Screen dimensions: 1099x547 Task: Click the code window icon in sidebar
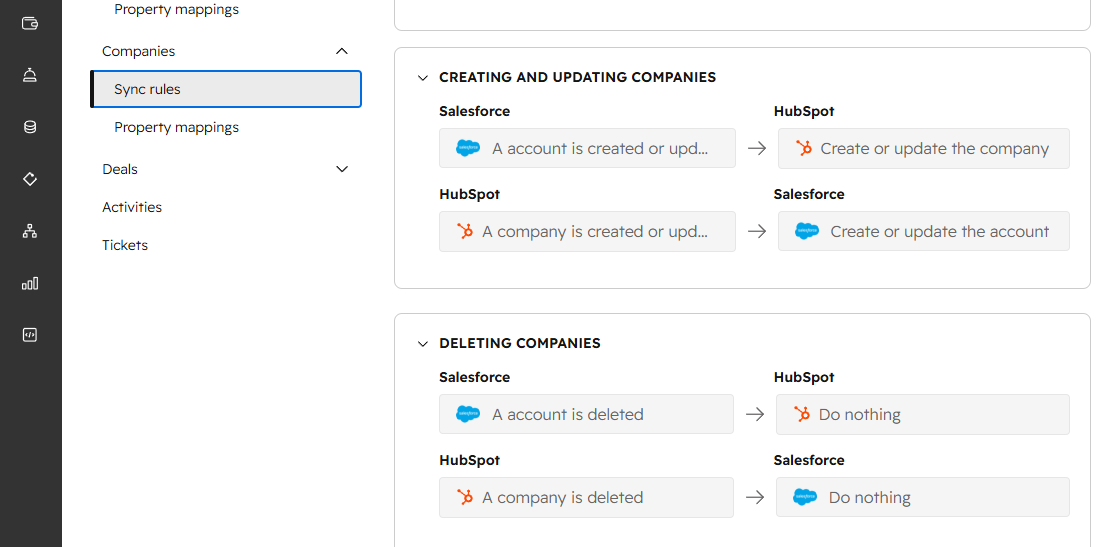click(29, 335)
